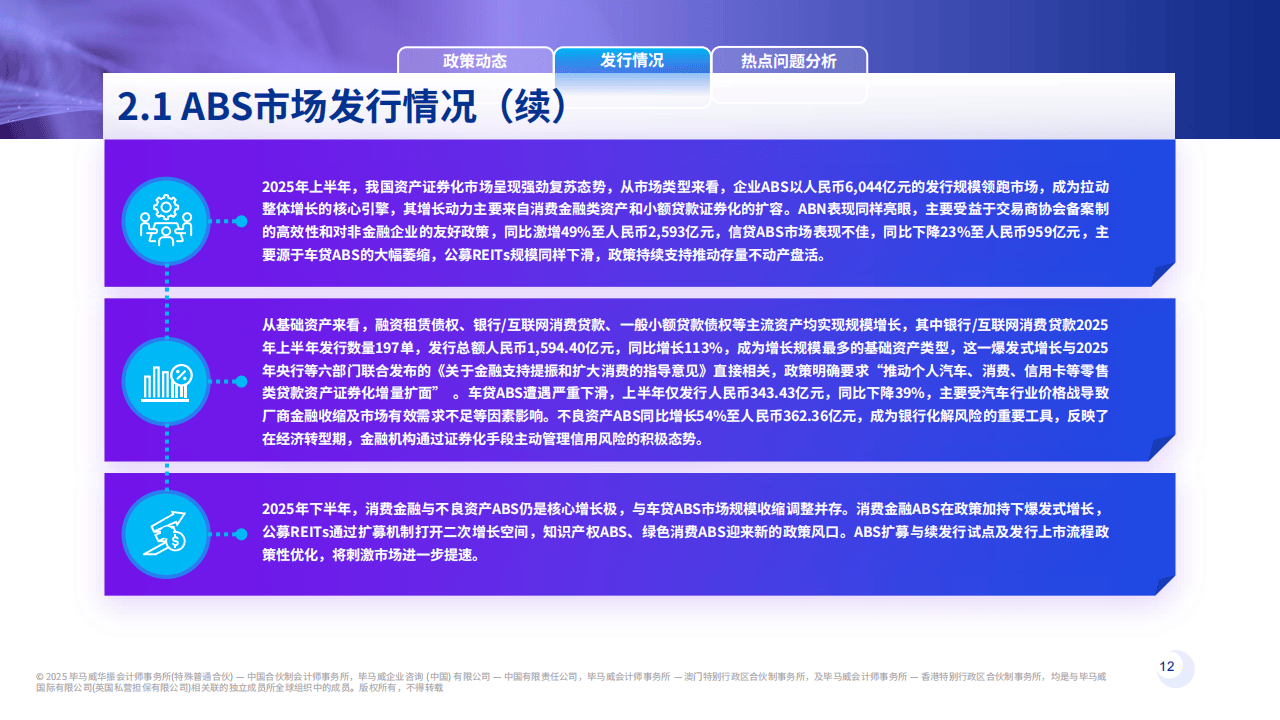Click the bar chart percentage icon
The height and width of the screenshot is (720, 1280).
(x=166, y=380)
